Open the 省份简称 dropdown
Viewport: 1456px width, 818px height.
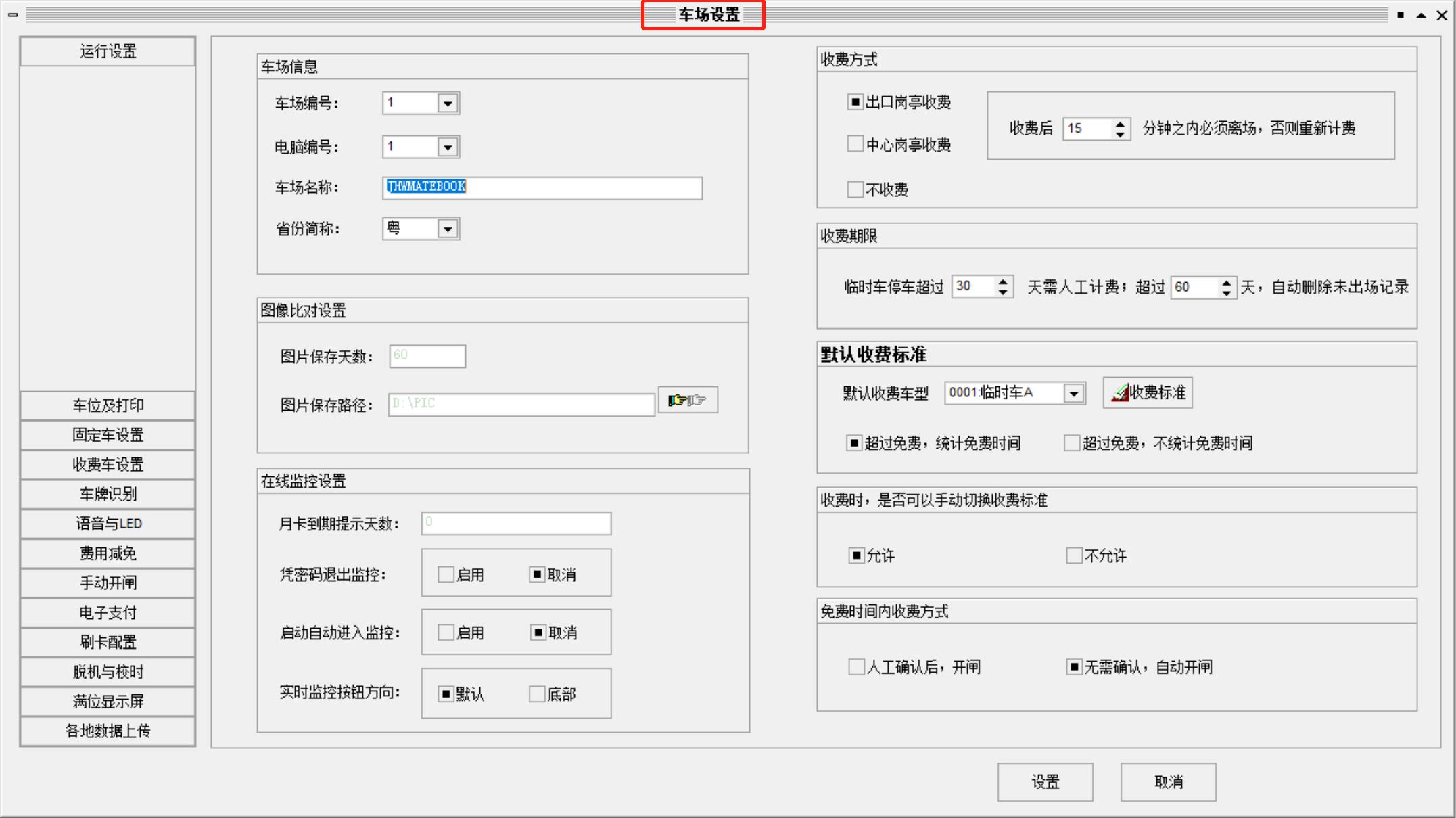[x=450, y=229]
